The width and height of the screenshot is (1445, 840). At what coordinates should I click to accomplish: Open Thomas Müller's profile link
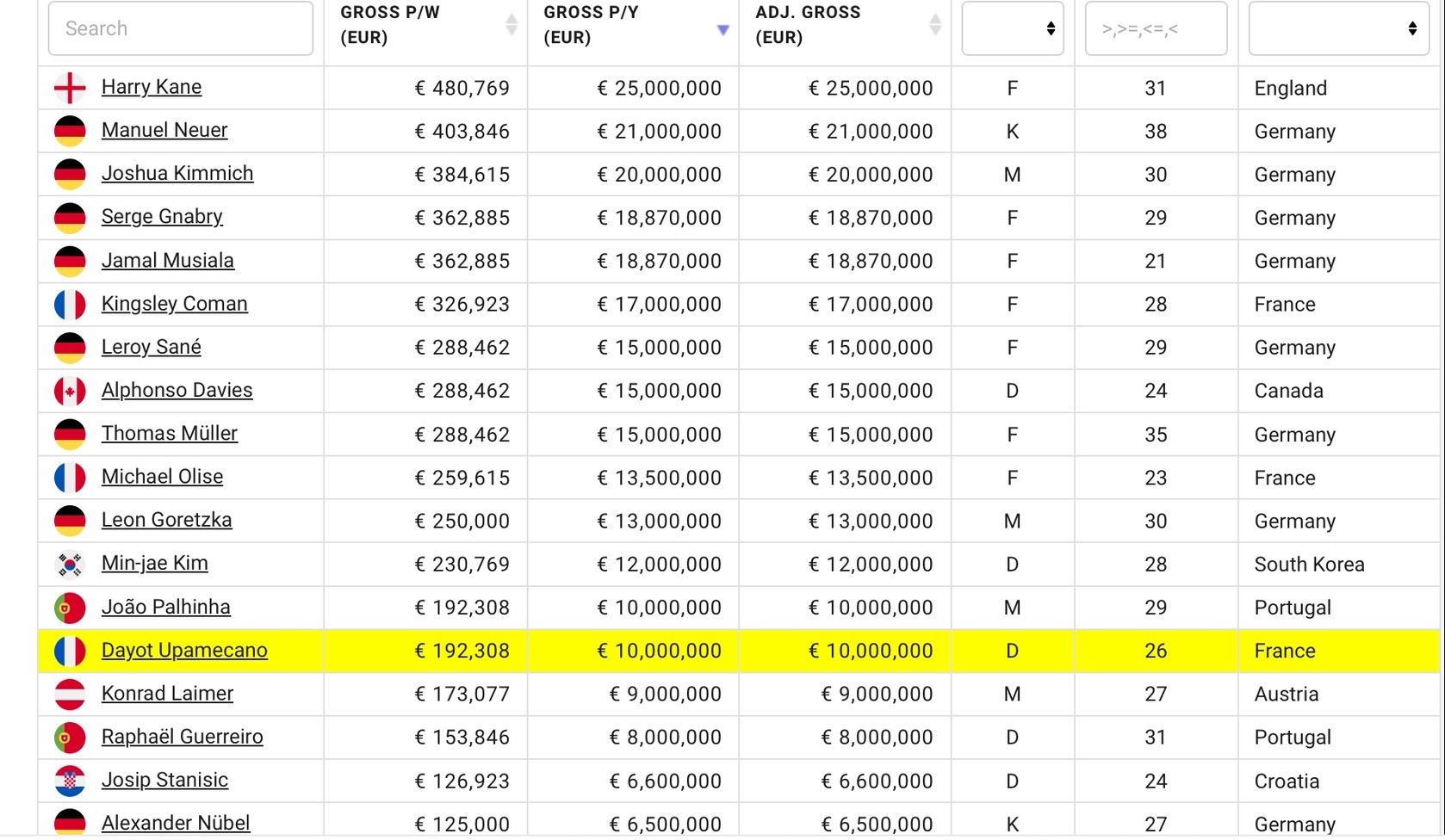(170, 433)
